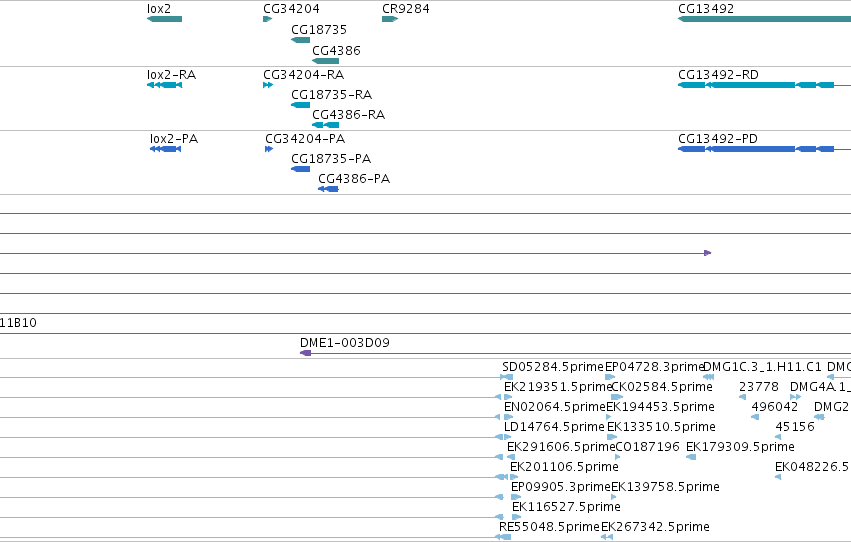Viewport: 851px width, 542px height.
Task: Click the purple arrowhead left of DME1-003D09
Action: (x=306, y=353)
